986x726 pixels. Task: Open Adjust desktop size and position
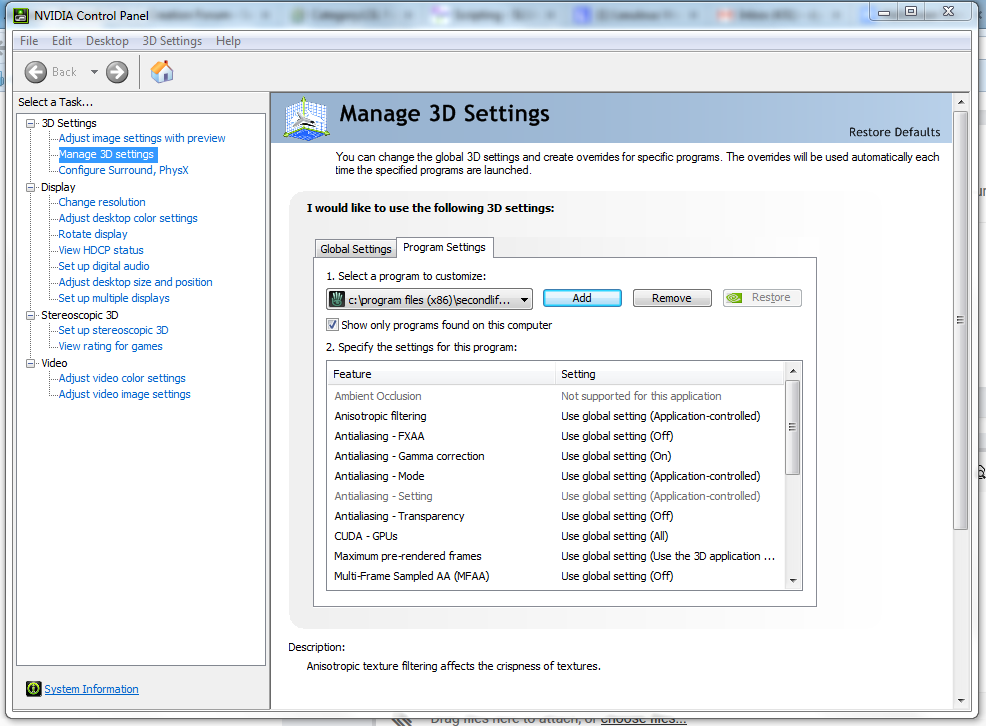[135, 282]
